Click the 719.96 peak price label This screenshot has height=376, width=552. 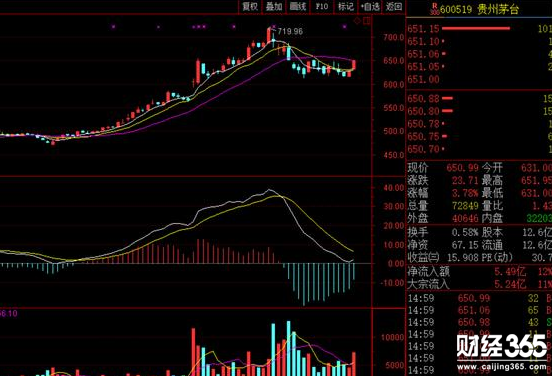pyautogui.click(x=290, y=31)
